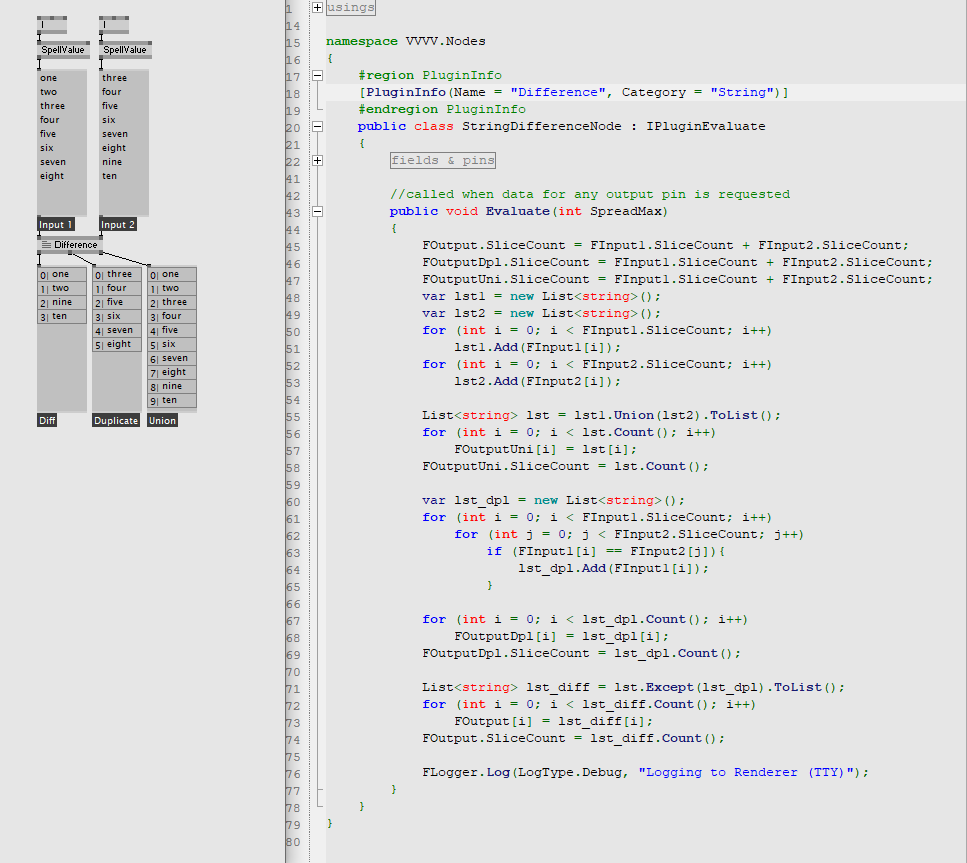Click the 'namespace' keyword on line 15
The width and height of the screenshot is (967, 863).
(x=362, y=41)
